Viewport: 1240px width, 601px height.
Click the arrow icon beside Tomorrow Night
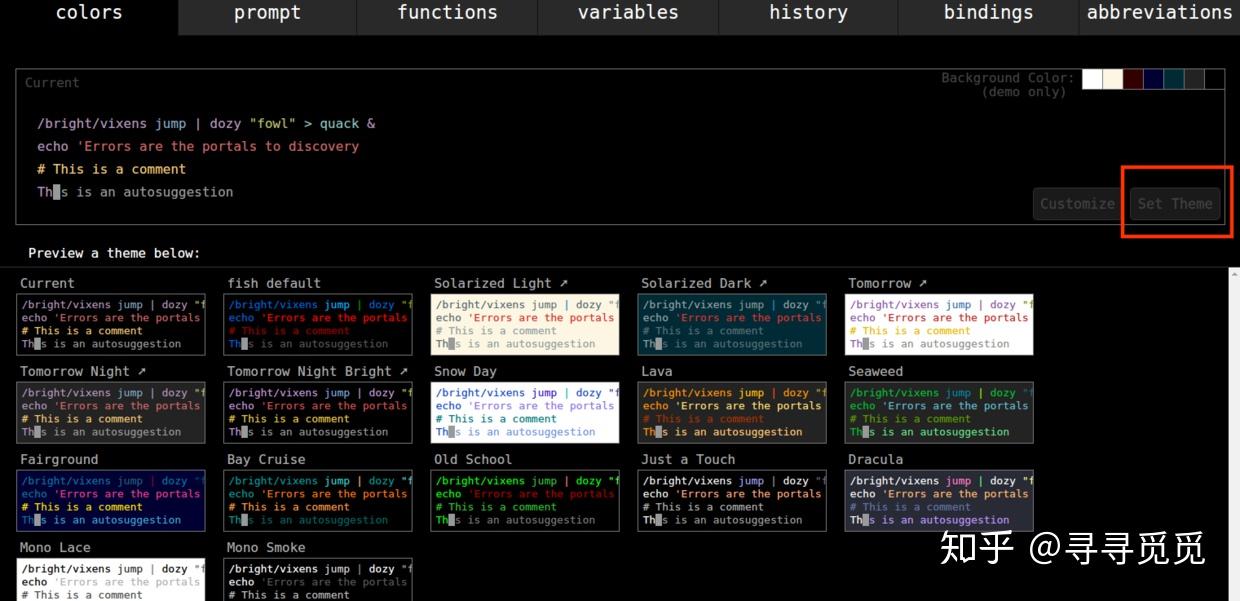[142, 372]
